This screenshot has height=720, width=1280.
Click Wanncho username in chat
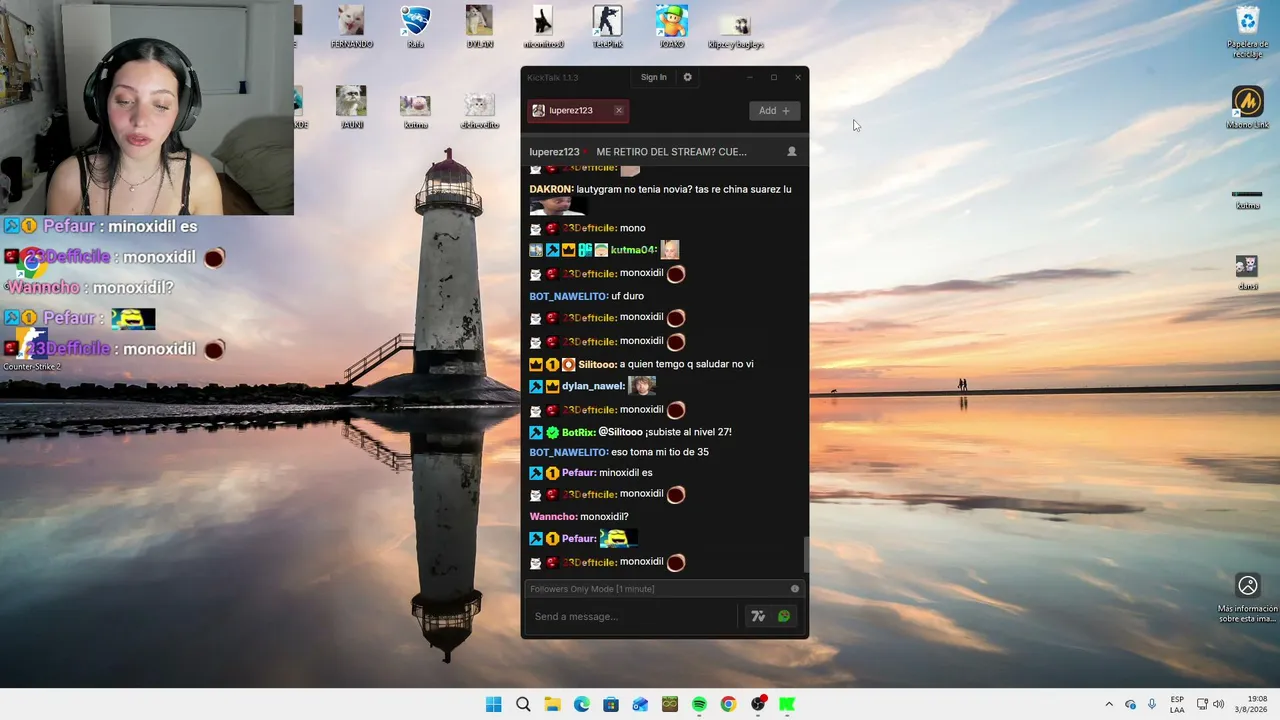coord(553,517)
